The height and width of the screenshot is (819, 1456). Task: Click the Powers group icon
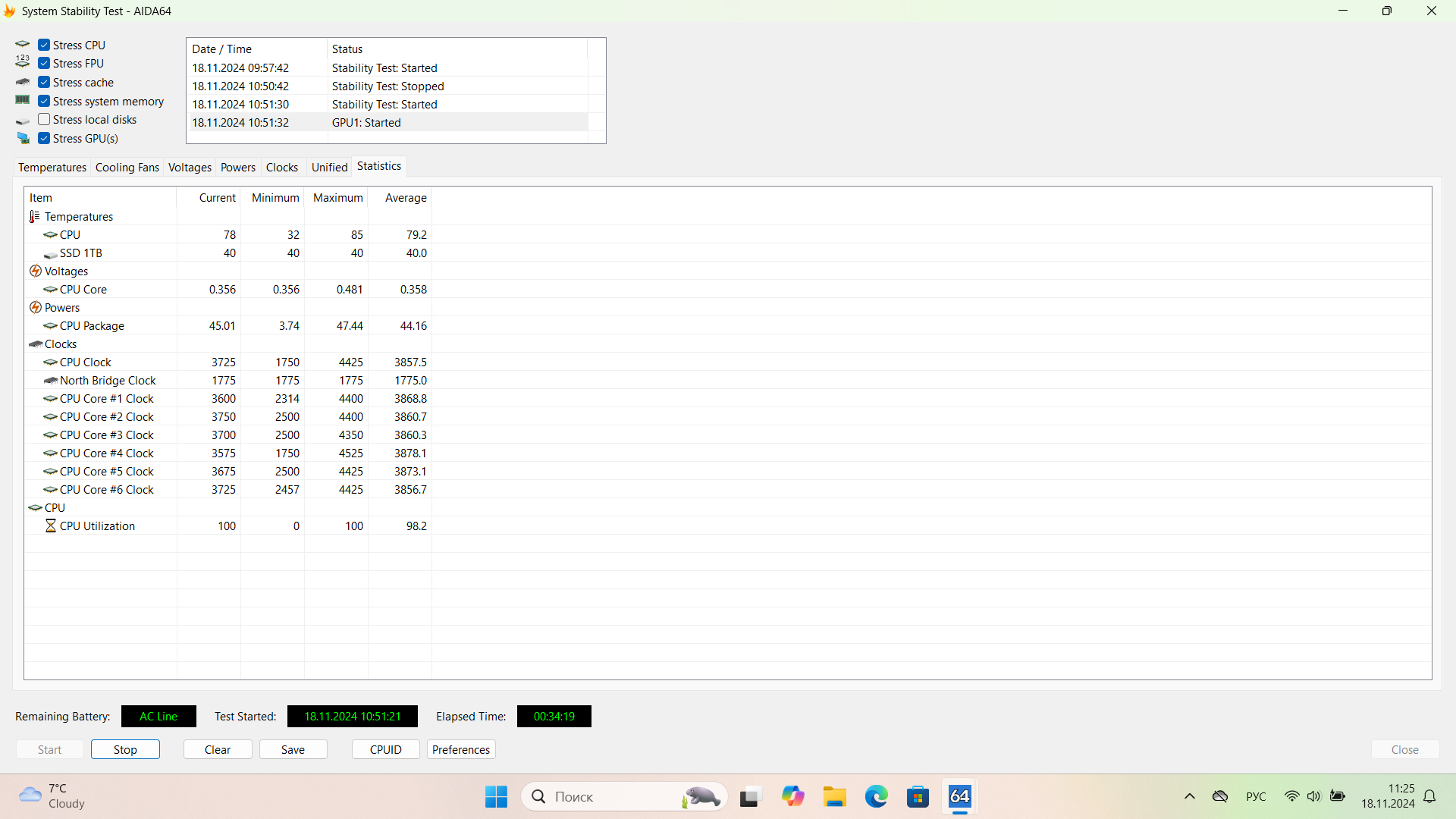pyautogui.click(x=35, y=308)
